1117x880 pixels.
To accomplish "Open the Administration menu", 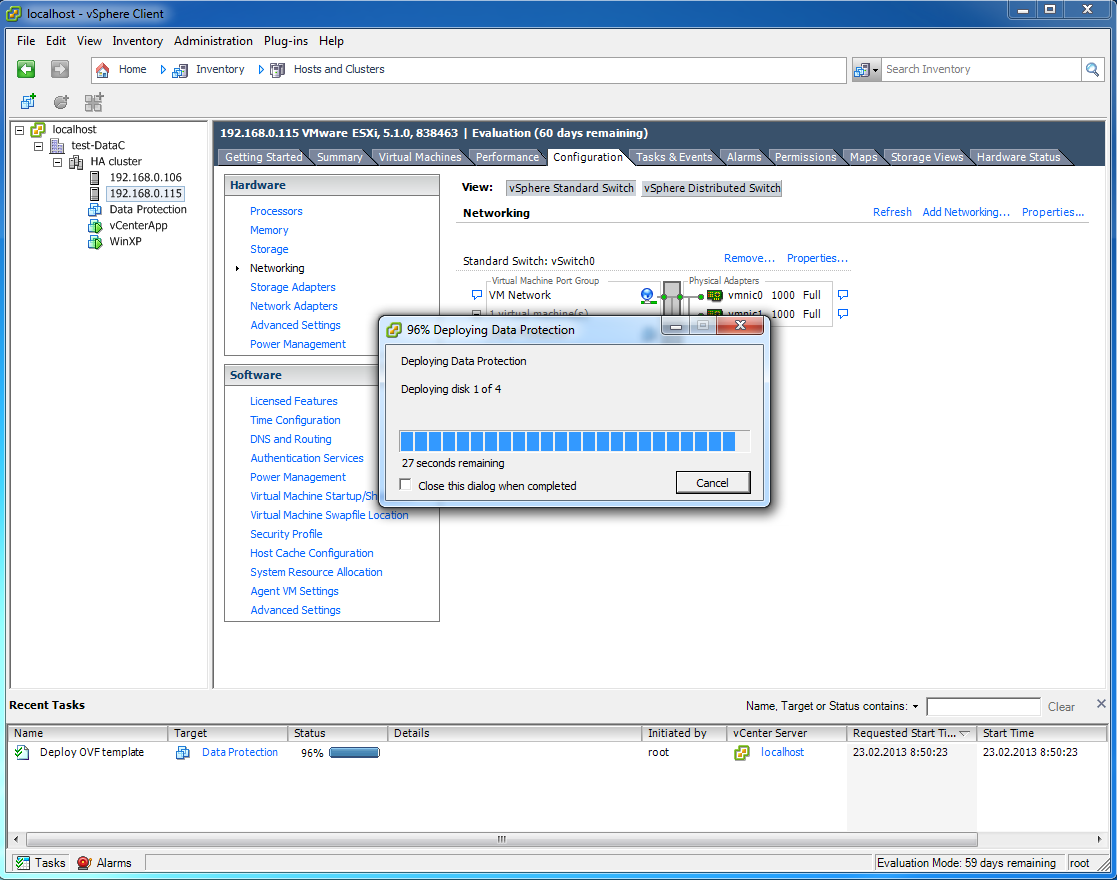I will pos(213,41).
